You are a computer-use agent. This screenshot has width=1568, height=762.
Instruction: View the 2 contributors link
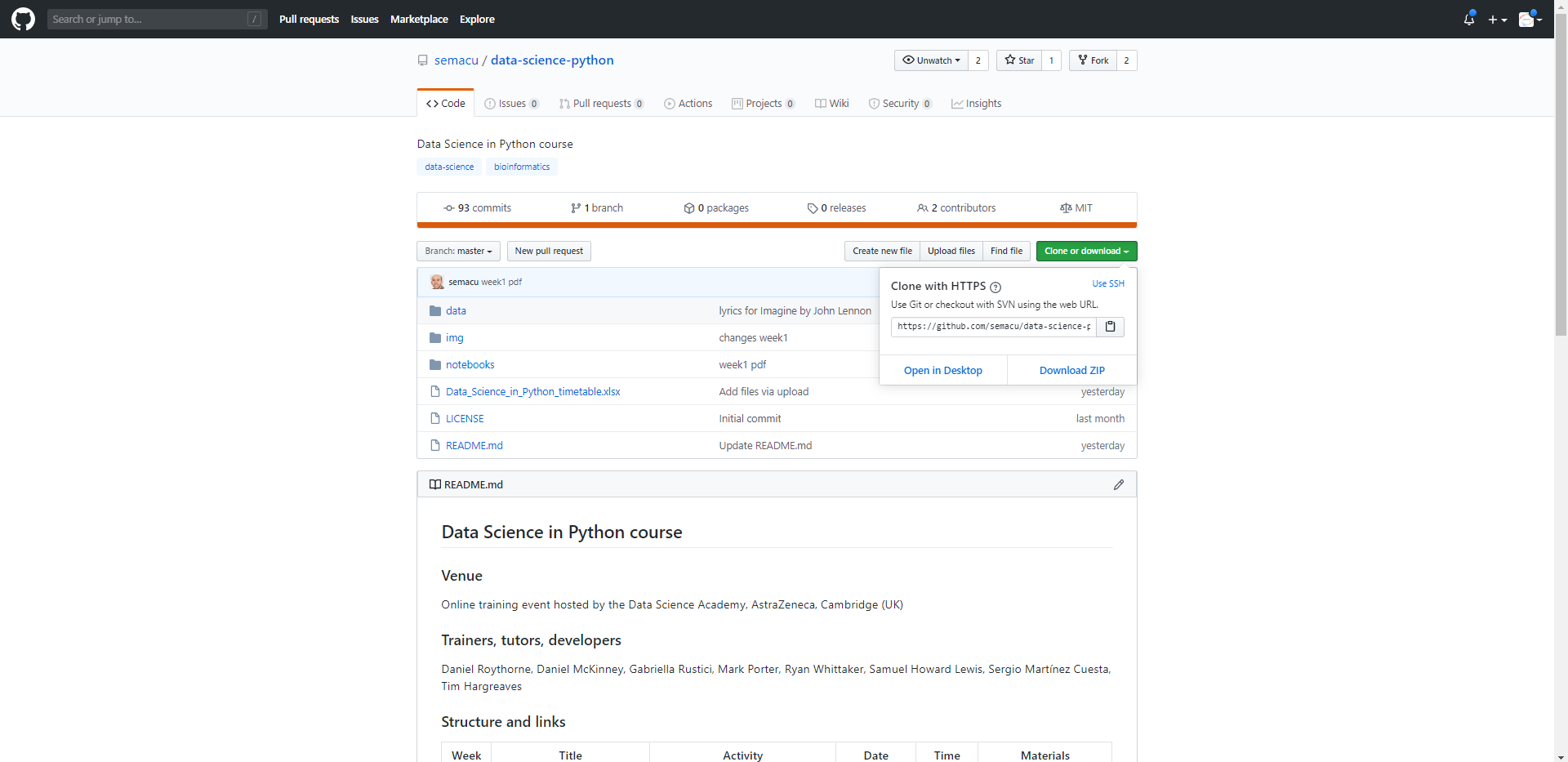(x=956, y=208)
